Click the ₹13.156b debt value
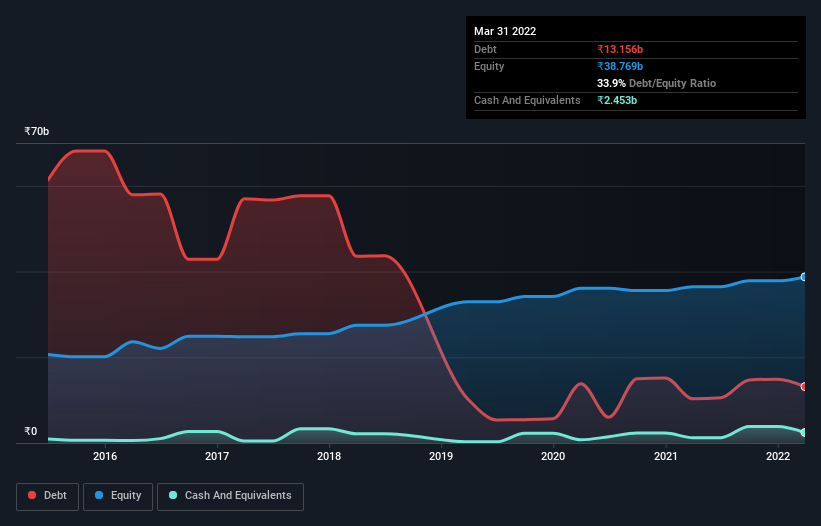The image size is (821, 526). [x=620, y=49]
